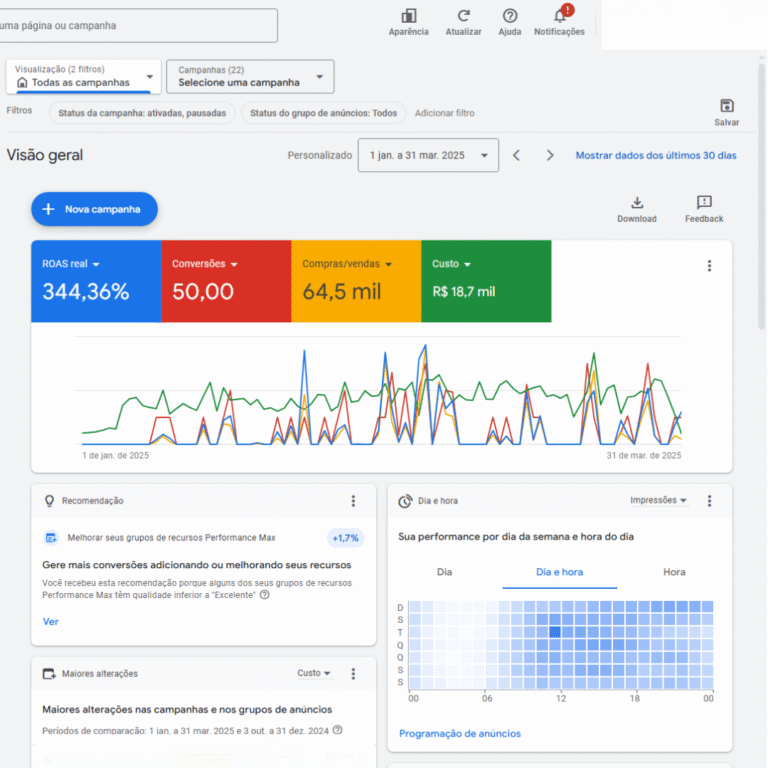
Task: Click the Salvar save icon
Action: coord(727,106)
